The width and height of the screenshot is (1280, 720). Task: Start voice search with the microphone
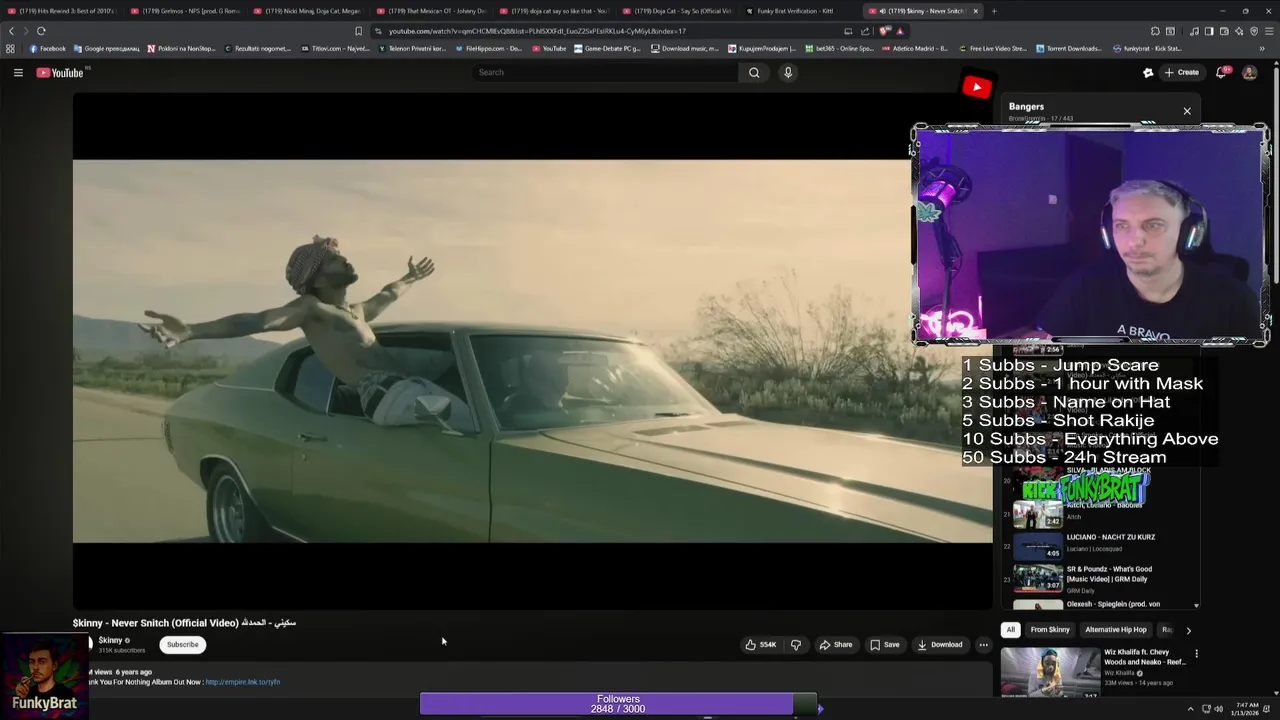pyautogui.click(x=788, y=72)
